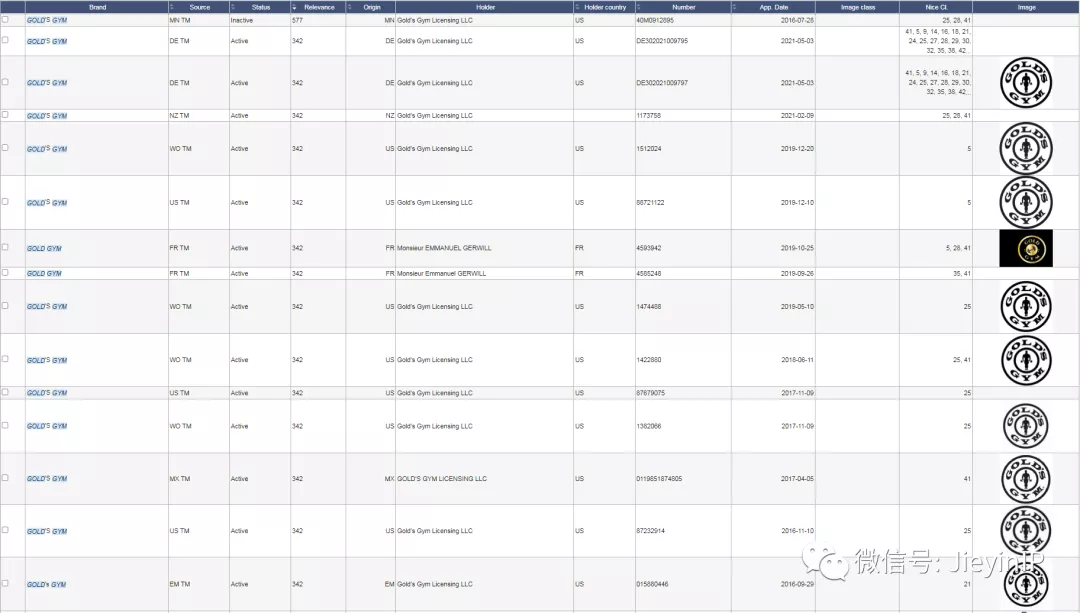This screenshot has width=1080, height=613.
Task: Click the Nice class value '5, 28, 41'
Action: [x=958, y=248]
